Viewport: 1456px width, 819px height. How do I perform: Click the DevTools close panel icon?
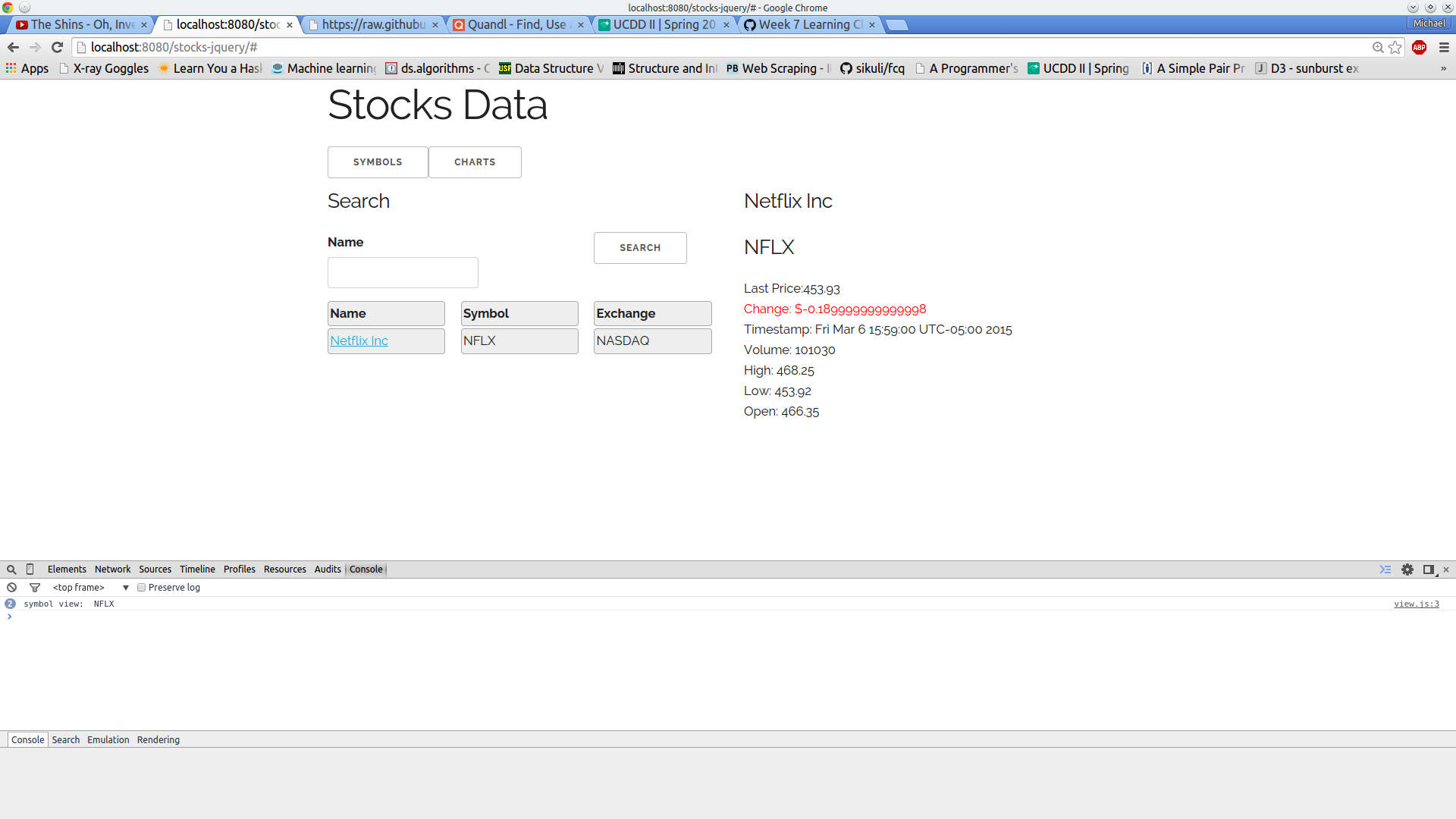coord(1447,569)
